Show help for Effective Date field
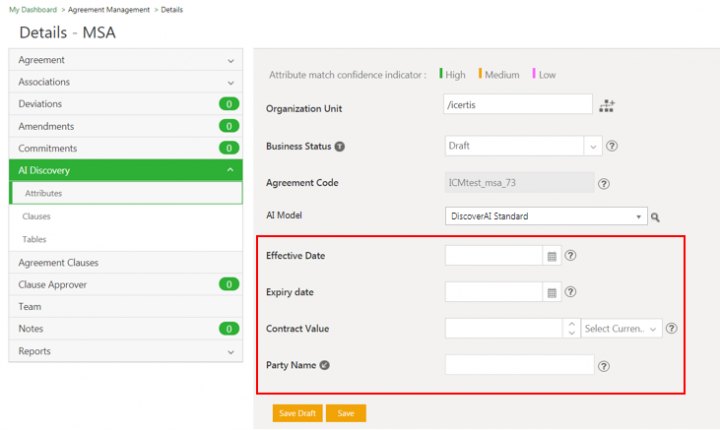 pyautogui.click(x=570, y=255)
